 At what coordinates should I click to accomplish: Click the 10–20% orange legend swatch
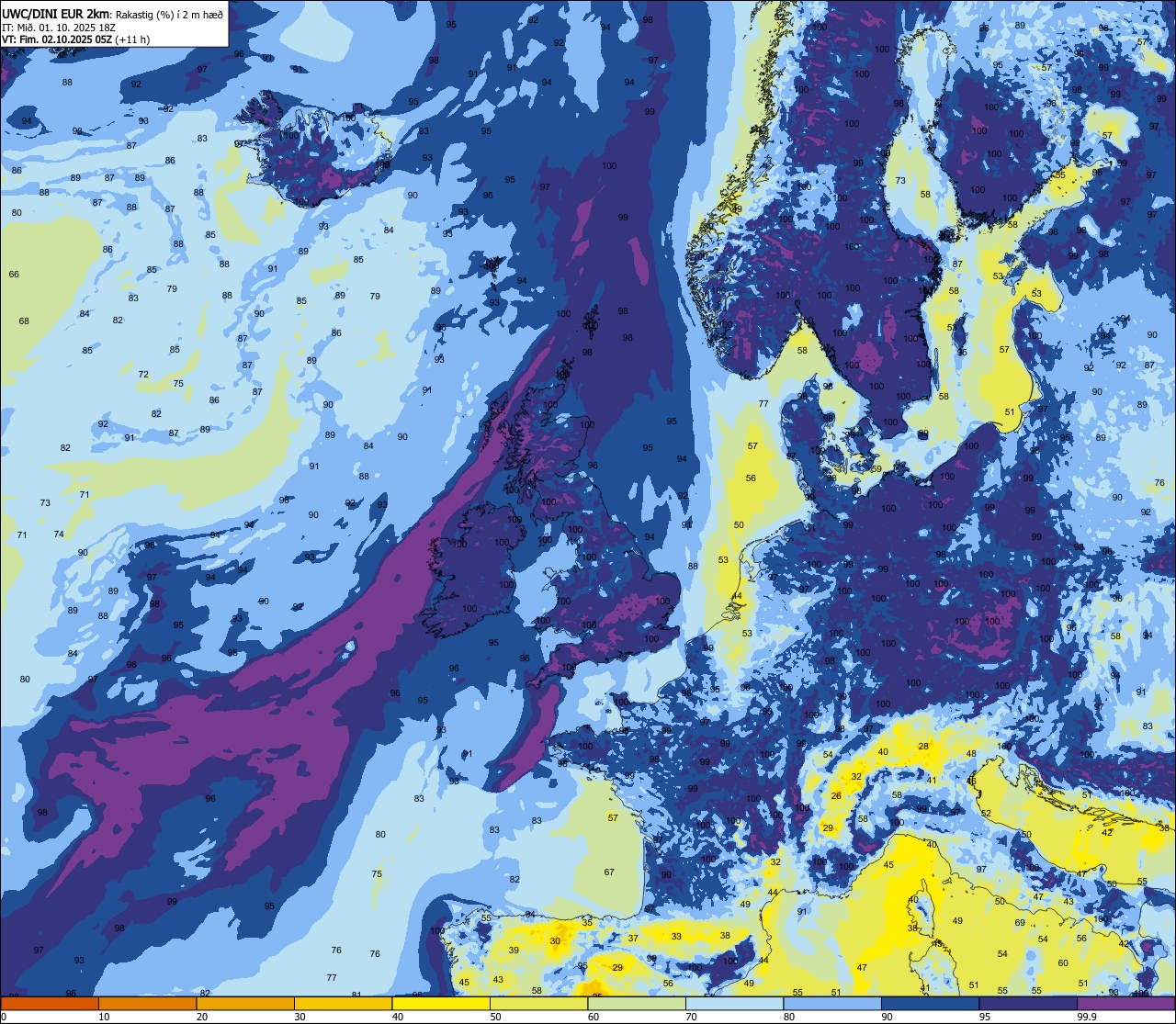tap(147, 1004)
